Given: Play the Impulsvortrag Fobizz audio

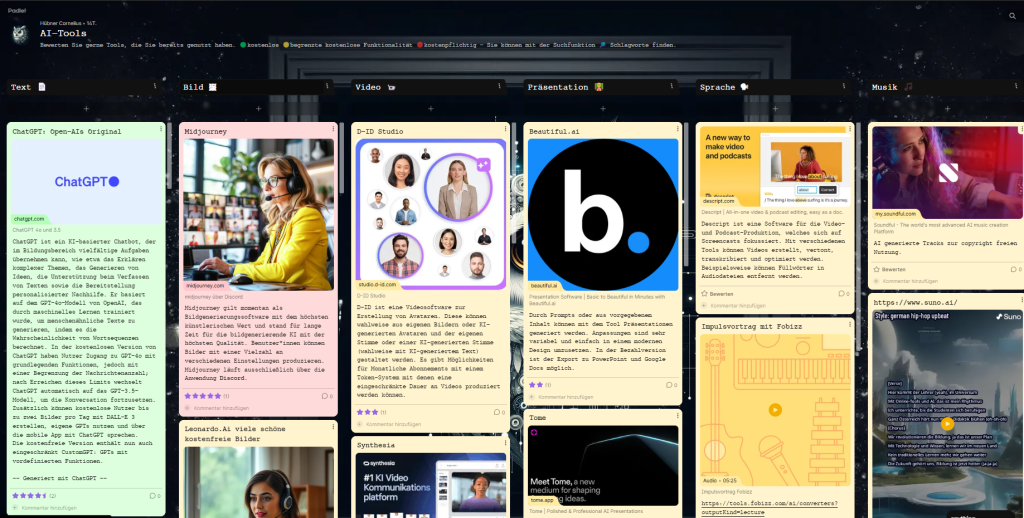Looking at the screenshot, I should point(775,410).
